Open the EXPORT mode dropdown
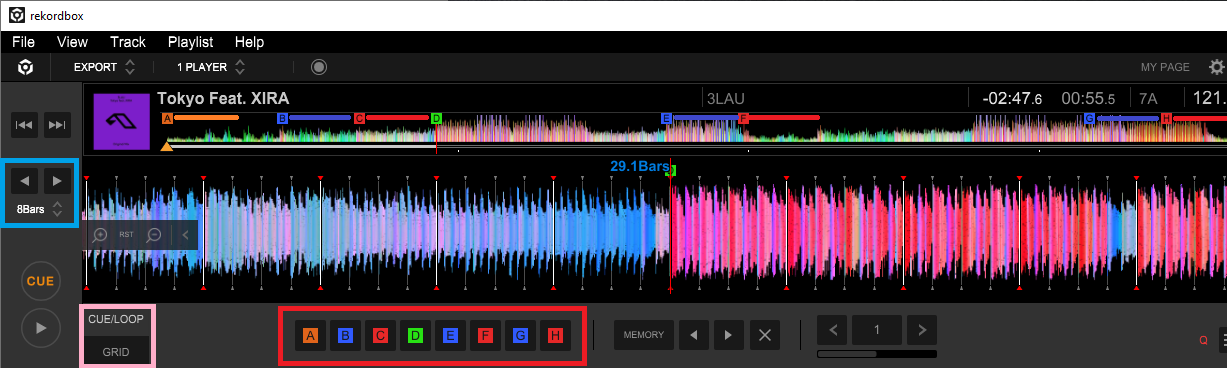This screenshot has height=368, width=1227. click(104, 68)
